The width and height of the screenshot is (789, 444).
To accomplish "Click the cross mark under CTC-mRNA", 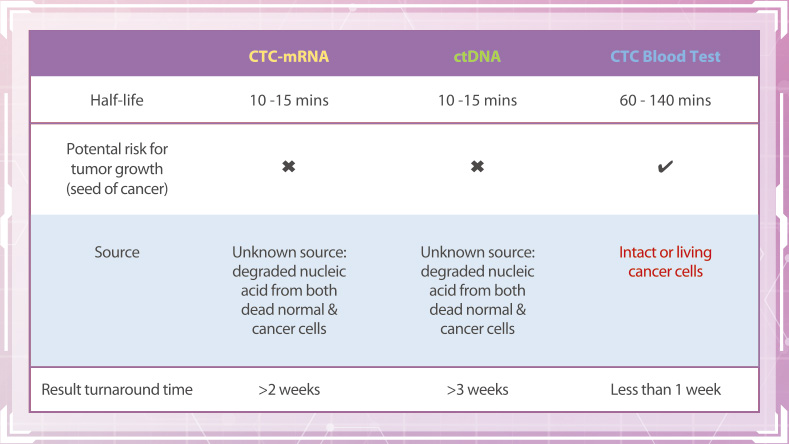I will click(x=288, y=166).
